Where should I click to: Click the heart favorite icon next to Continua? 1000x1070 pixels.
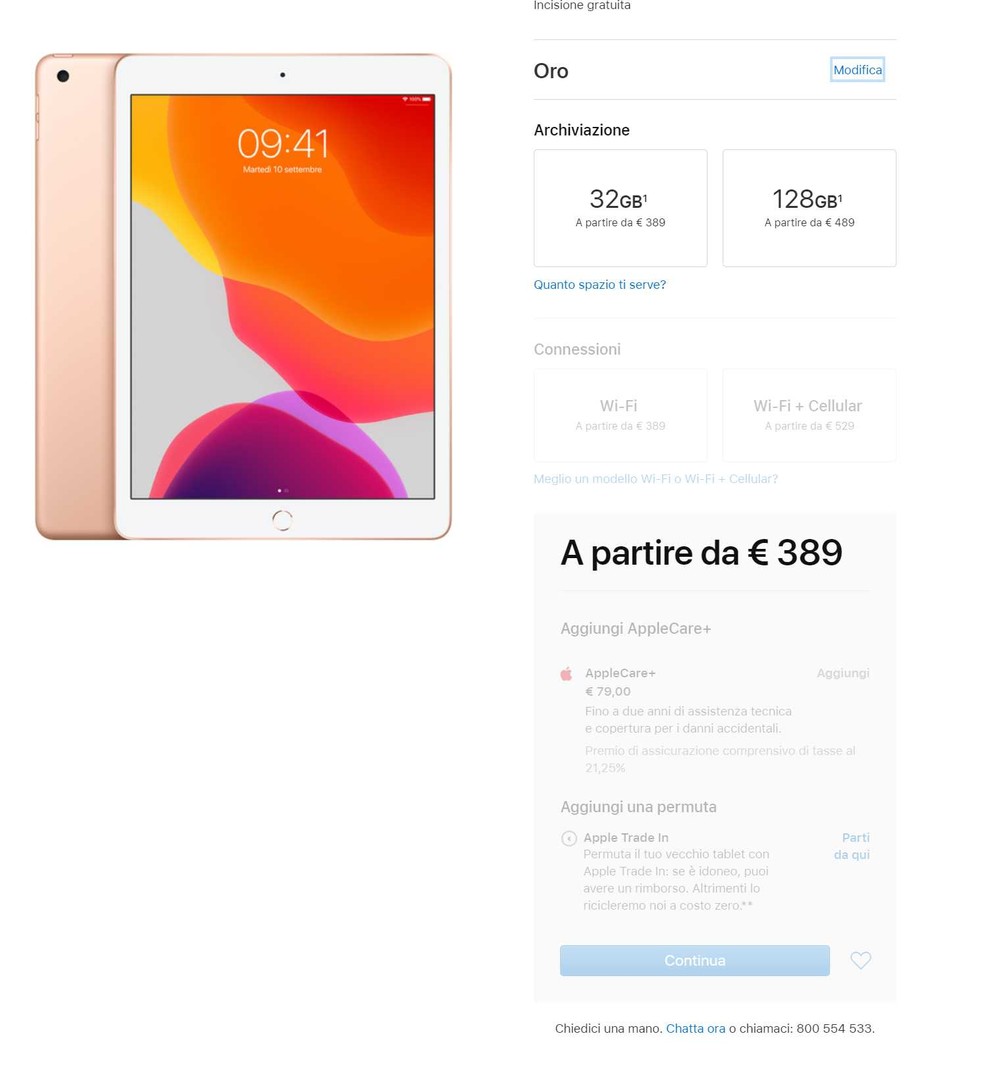[x=860, y=960]
